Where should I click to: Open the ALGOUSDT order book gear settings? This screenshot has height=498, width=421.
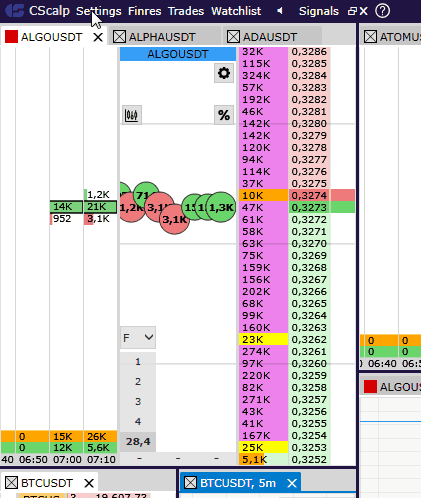[x=224, y=73]
